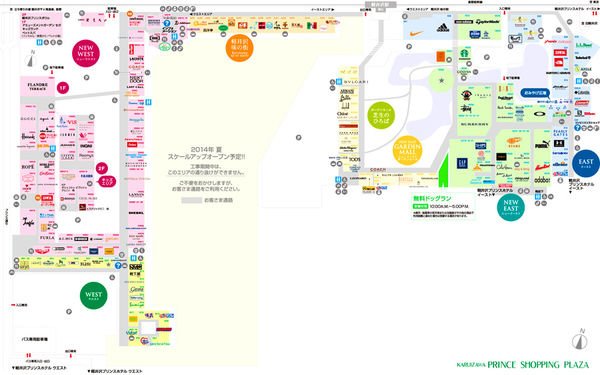Click the FLANDRE TERRACE store block

(38, 86)
